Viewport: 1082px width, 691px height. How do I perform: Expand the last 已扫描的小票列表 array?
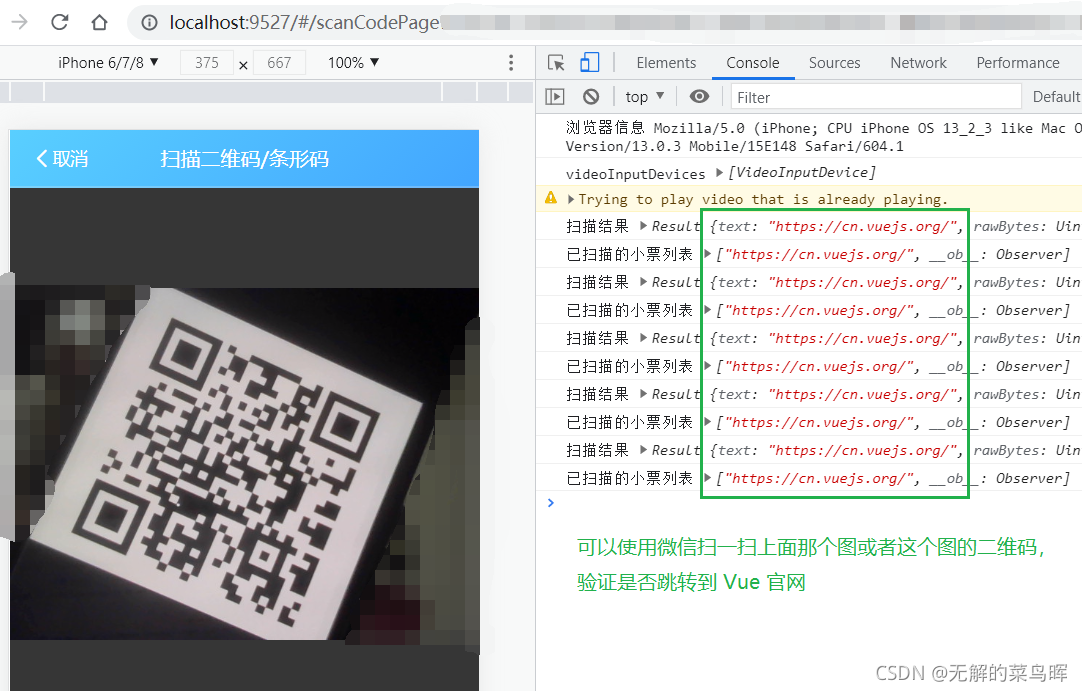[707, 477]
